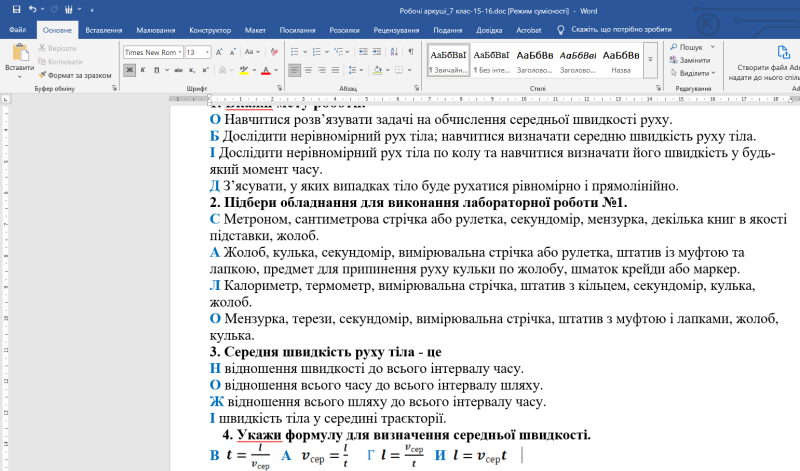Apply the Назва title style

pos(621,62)
